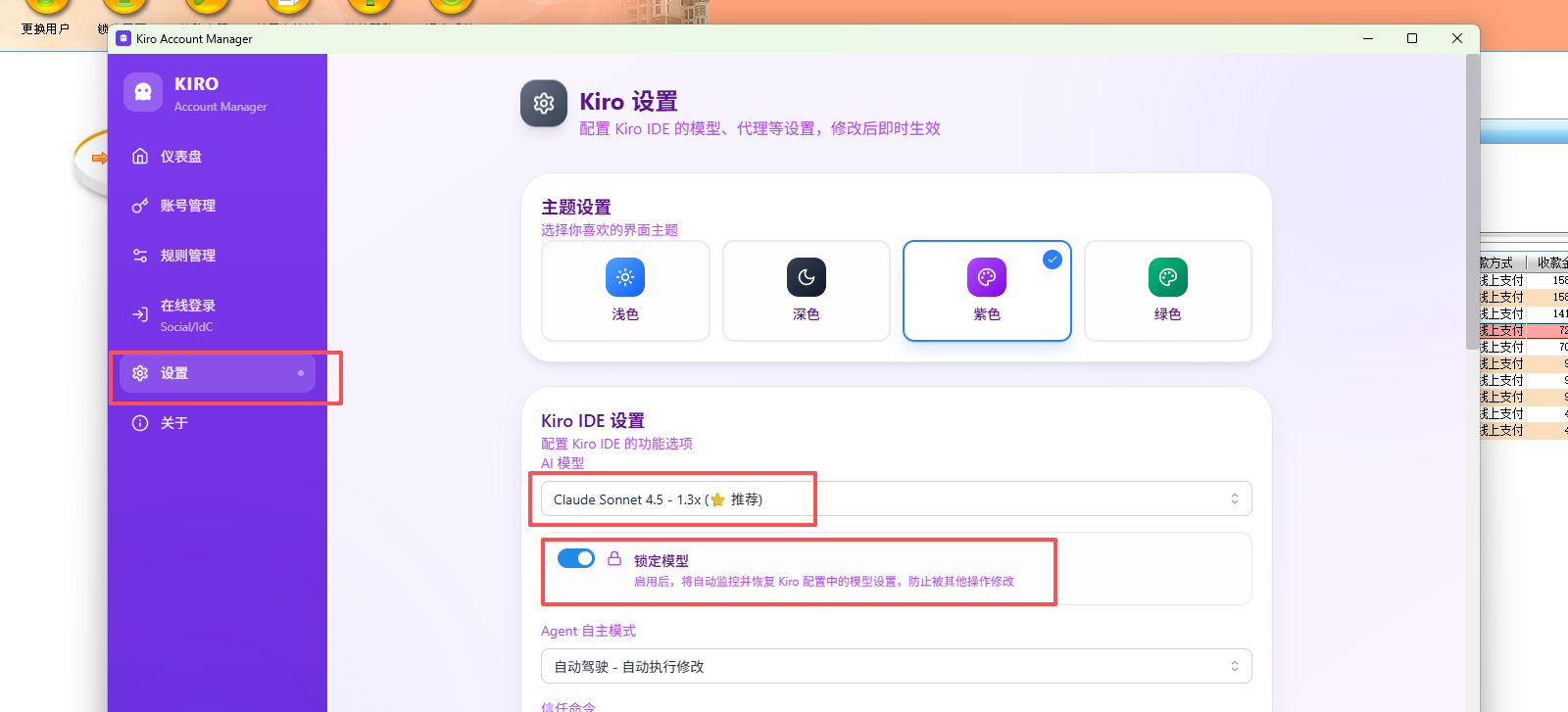
Task: Click the lock icon beside 锁定模型
Action: [614, 558]
